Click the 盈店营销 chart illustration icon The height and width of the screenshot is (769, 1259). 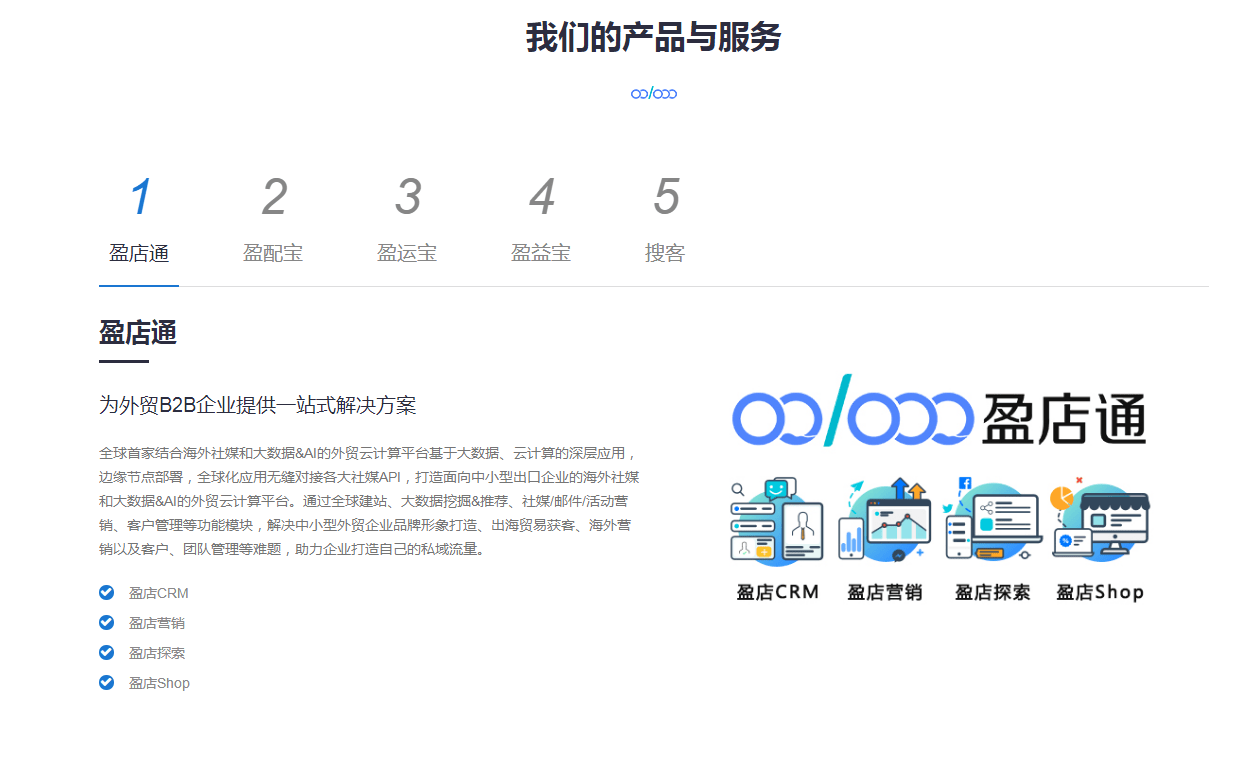[885, 521]
